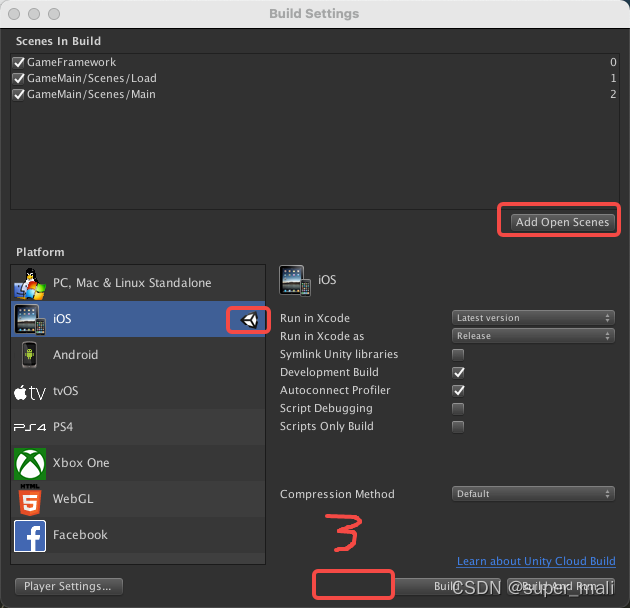This screenshot has height=608, width=630.
Task: Minimize the Build Settings window
Action: [x=34, y=14]
